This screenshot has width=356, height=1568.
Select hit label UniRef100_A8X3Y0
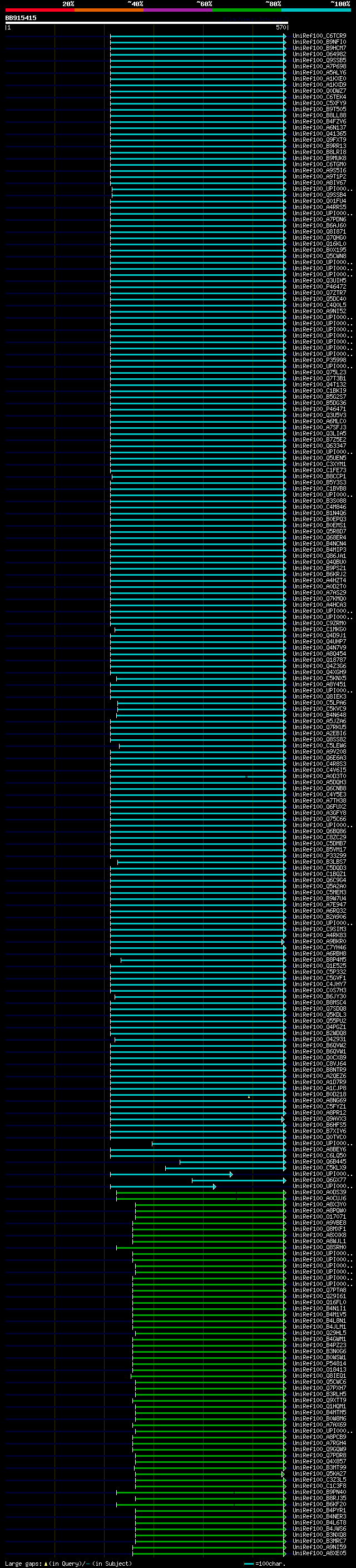(319, 1204)
